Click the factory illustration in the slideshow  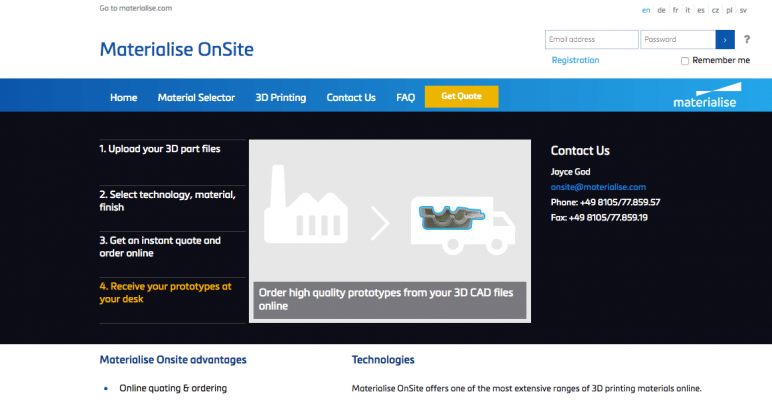coord(306,204)
